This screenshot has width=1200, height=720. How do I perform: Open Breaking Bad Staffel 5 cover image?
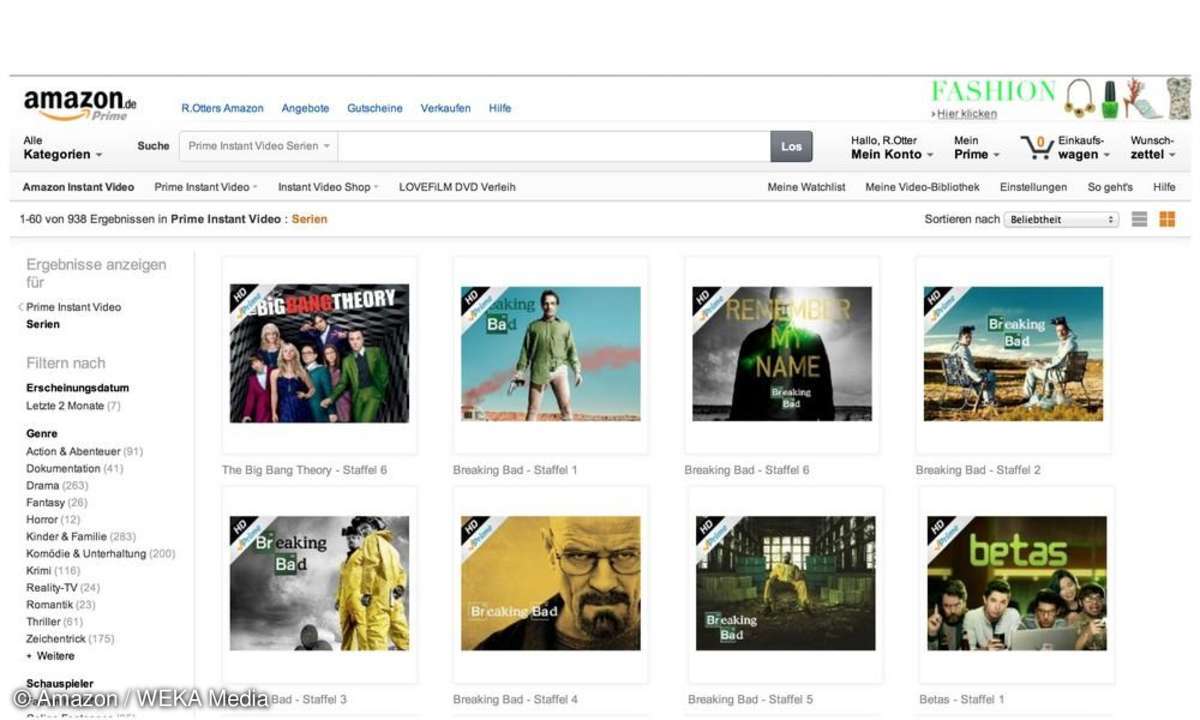785,583
